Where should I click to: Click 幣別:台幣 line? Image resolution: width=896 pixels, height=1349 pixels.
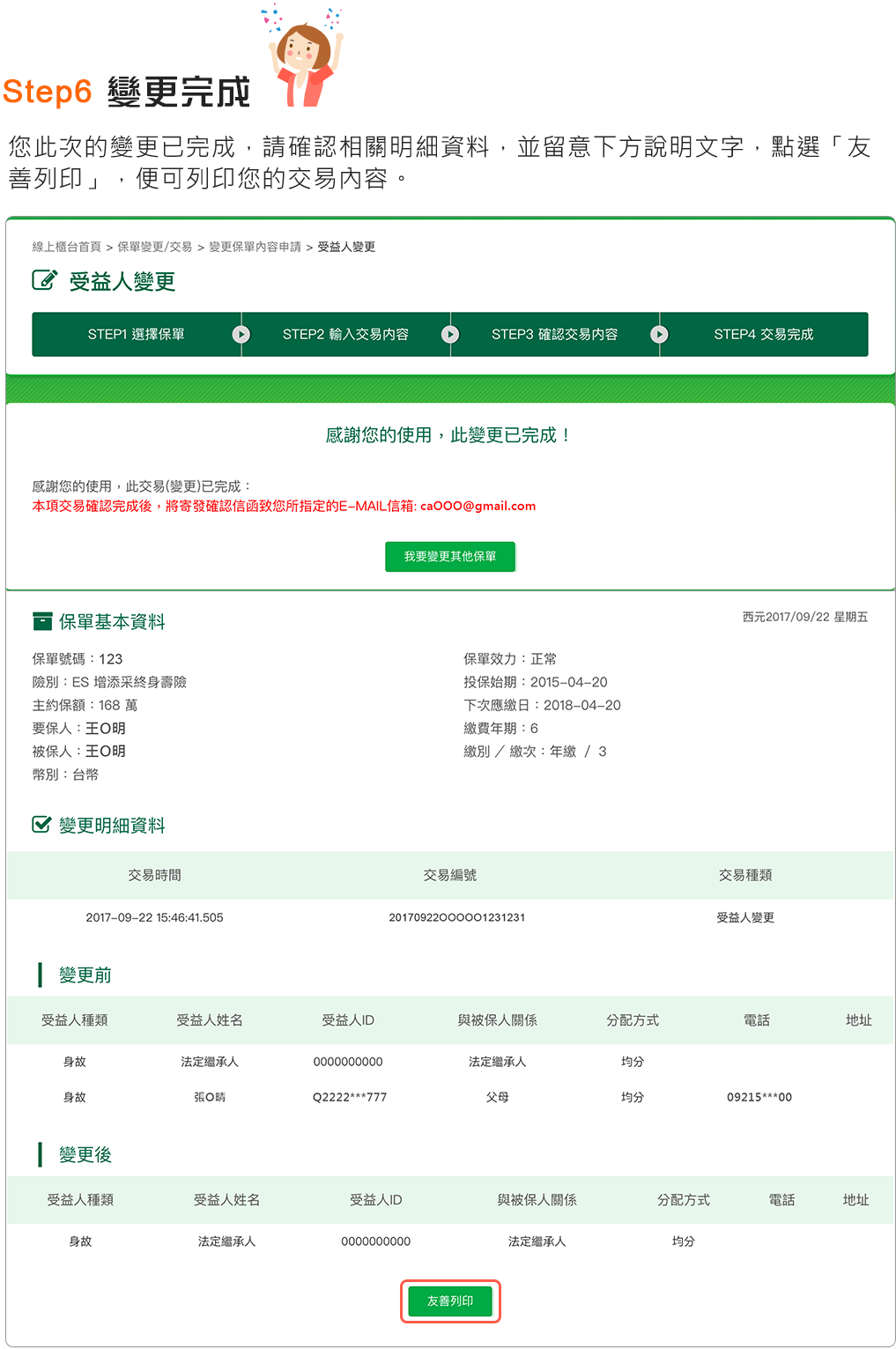click(65, 775)
